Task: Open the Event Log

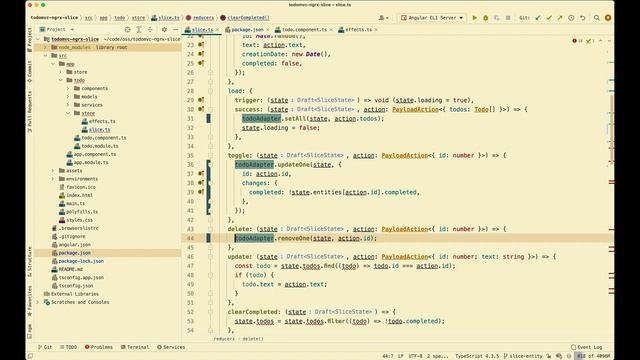Action: pyautogui.click(x=587, y=347)
